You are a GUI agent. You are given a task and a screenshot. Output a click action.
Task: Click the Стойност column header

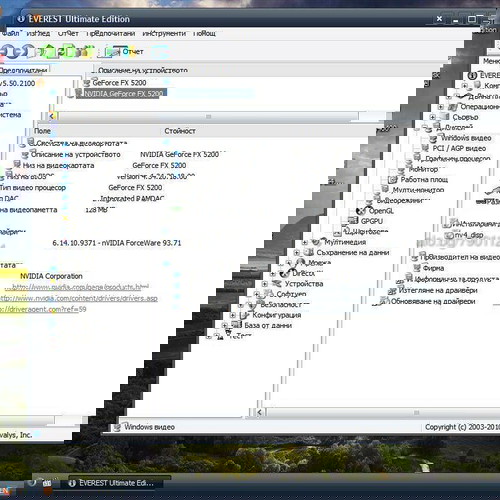[x=180, y=131]
